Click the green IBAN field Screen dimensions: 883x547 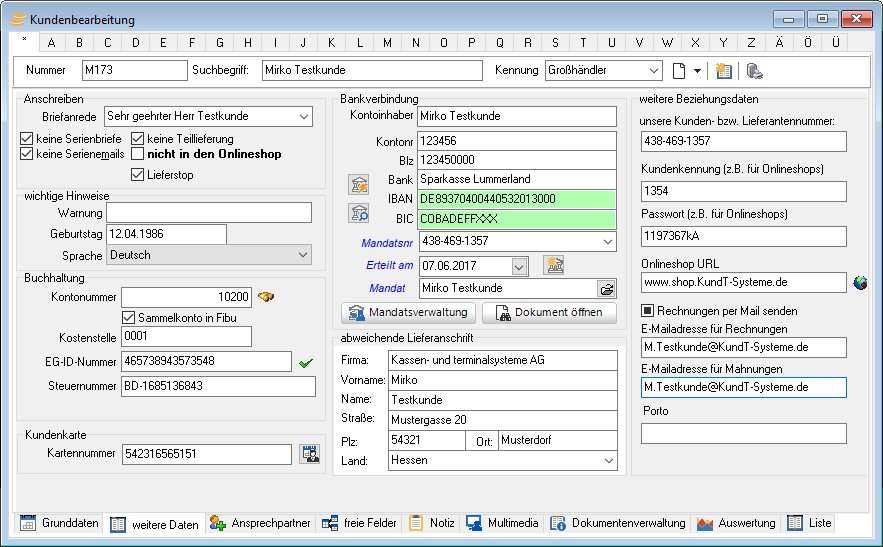(517, 199)
